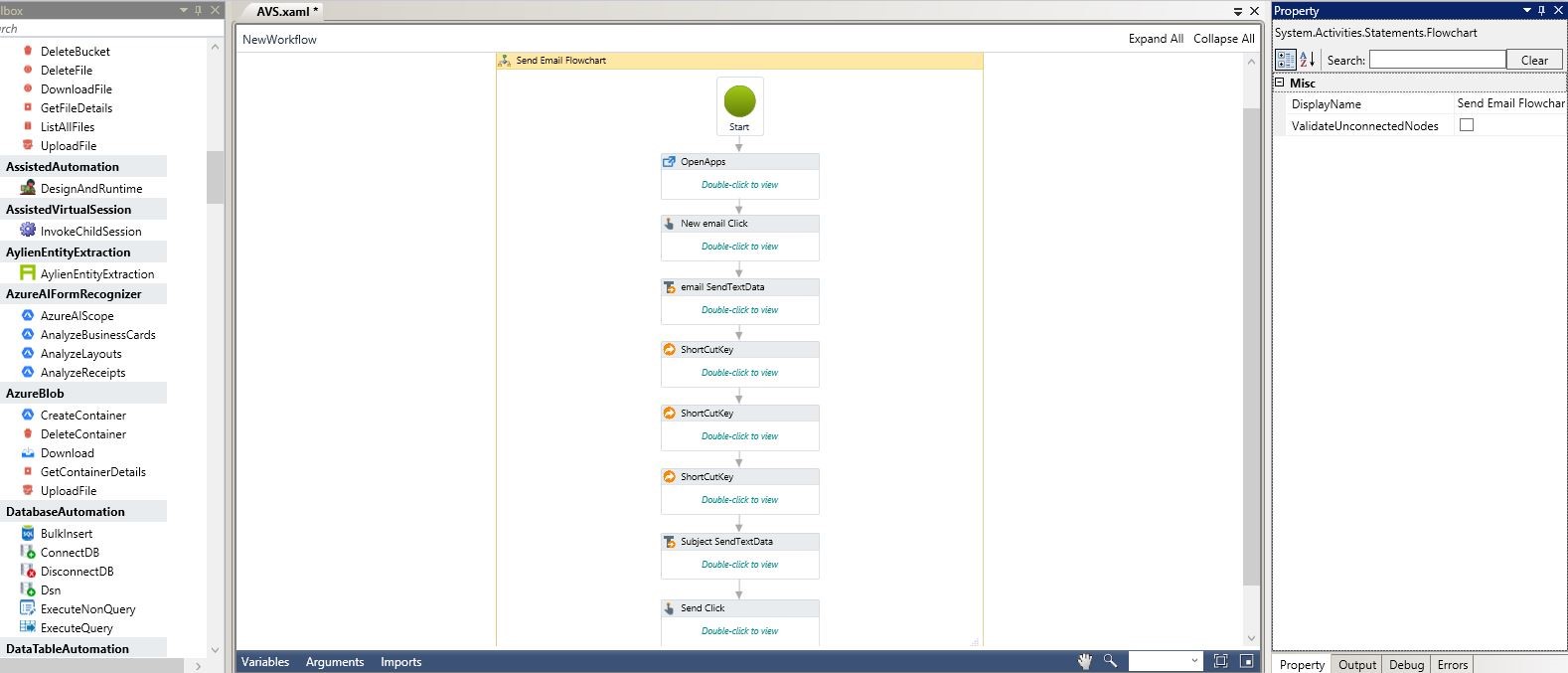Sort properties alphabetically with A-Z icon

pos(1308,60)
